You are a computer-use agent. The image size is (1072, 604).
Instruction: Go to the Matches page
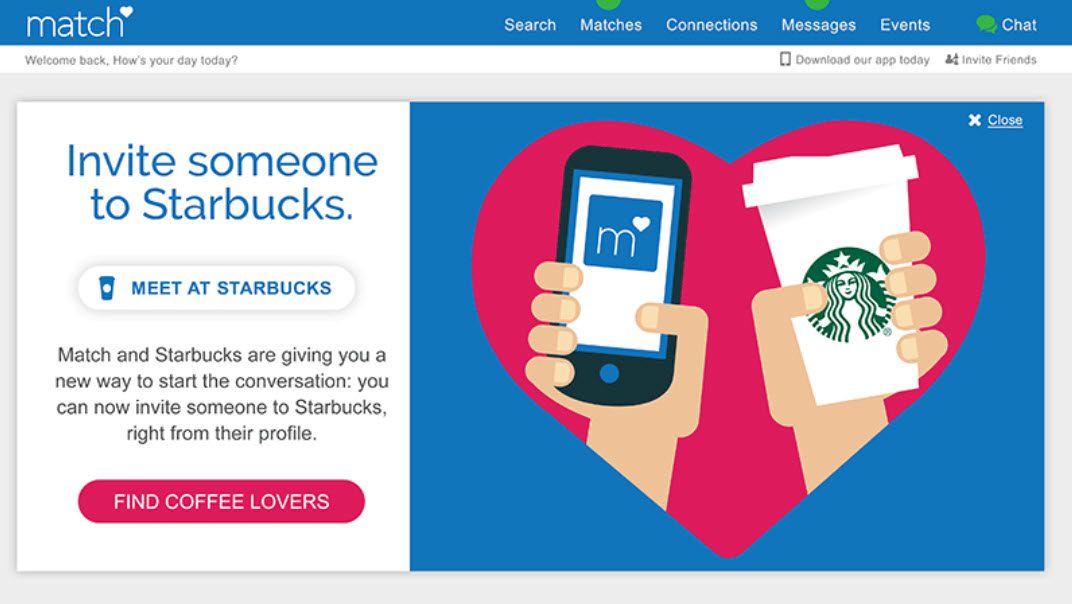611,25
